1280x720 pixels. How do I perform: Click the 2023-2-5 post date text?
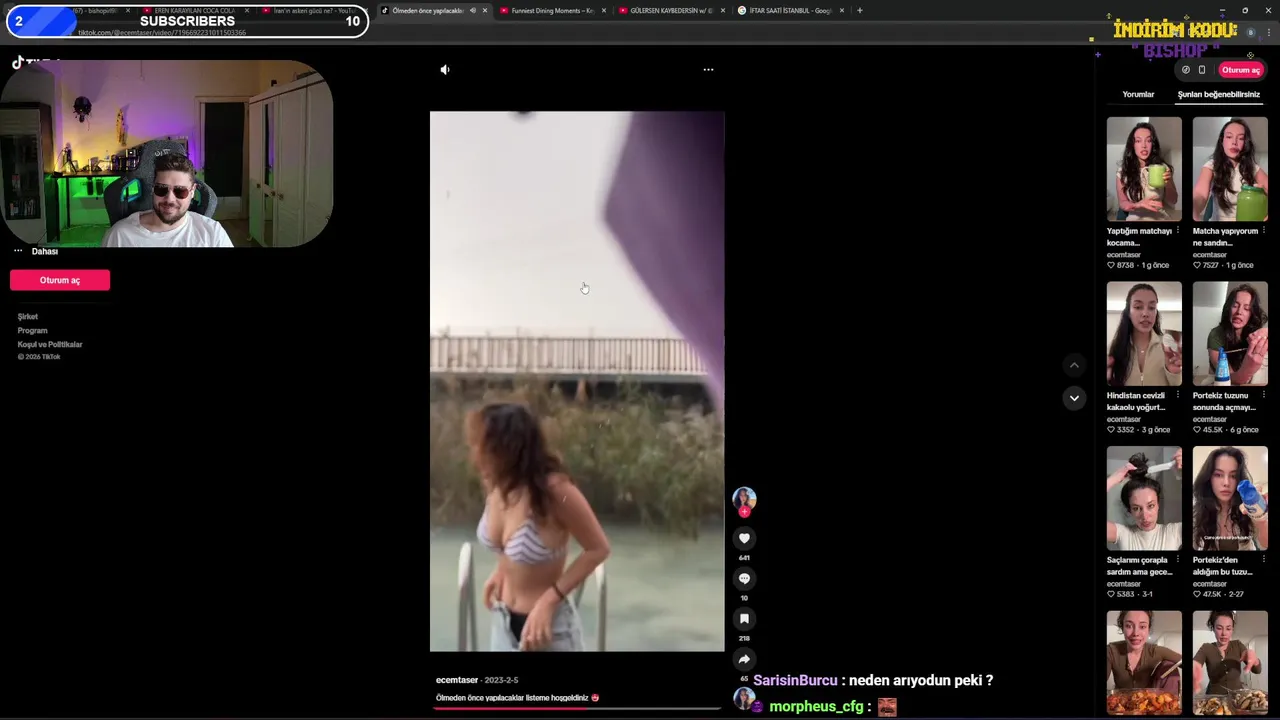click(501, 680)
